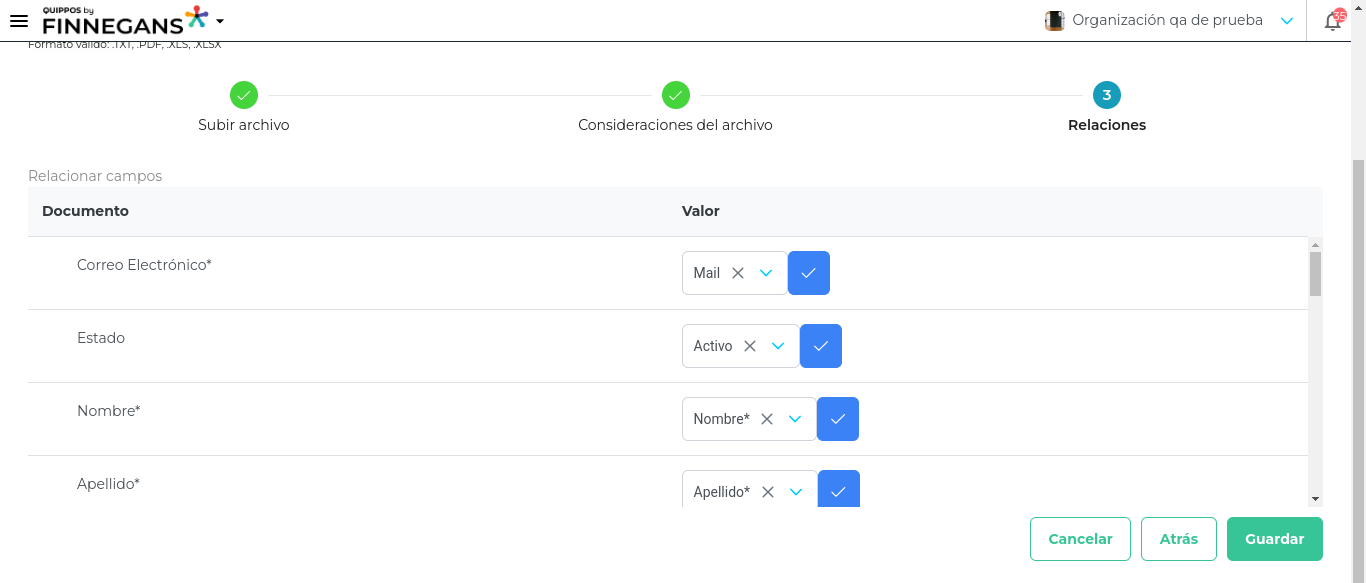Go to Subir archivo step
This screenshot has height=583, width=1366.
click(x=244, y=96)
